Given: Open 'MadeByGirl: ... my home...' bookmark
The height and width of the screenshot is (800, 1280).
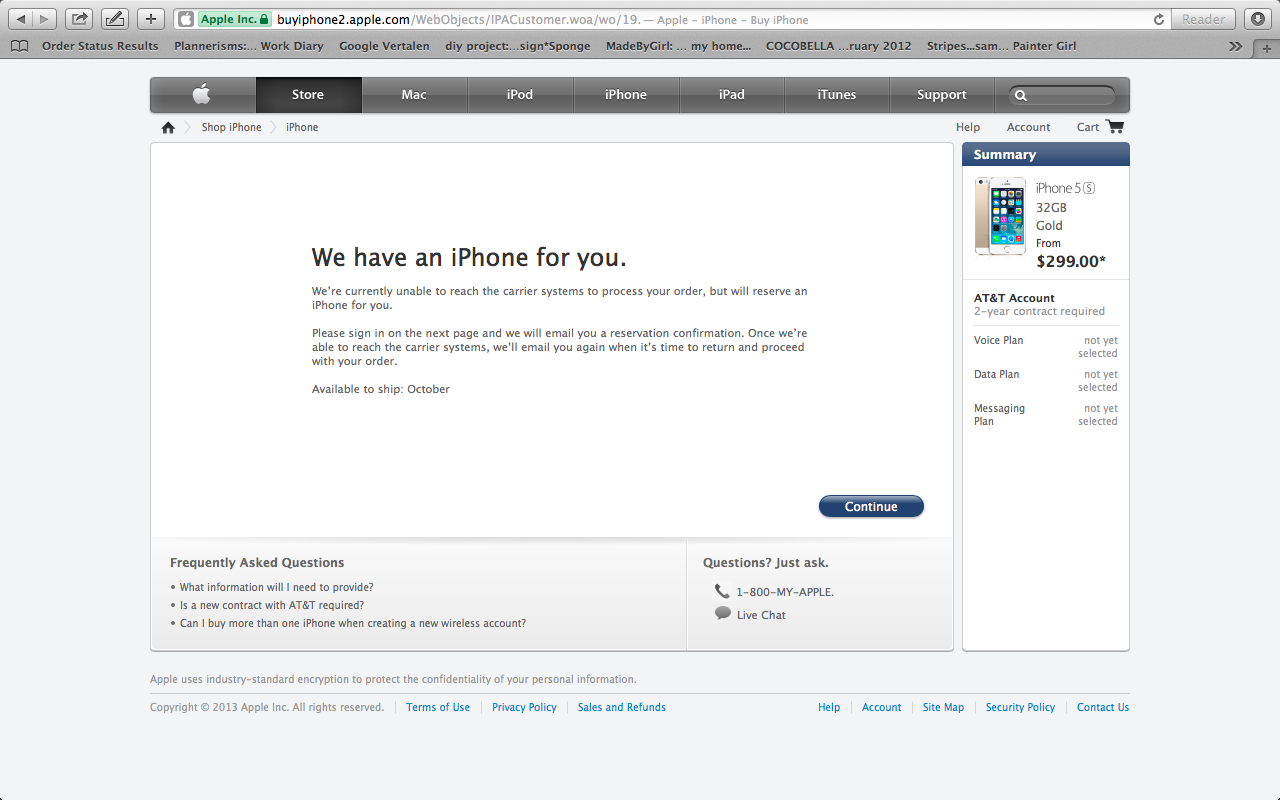Looking at the screenshot, I should (678, 46).
